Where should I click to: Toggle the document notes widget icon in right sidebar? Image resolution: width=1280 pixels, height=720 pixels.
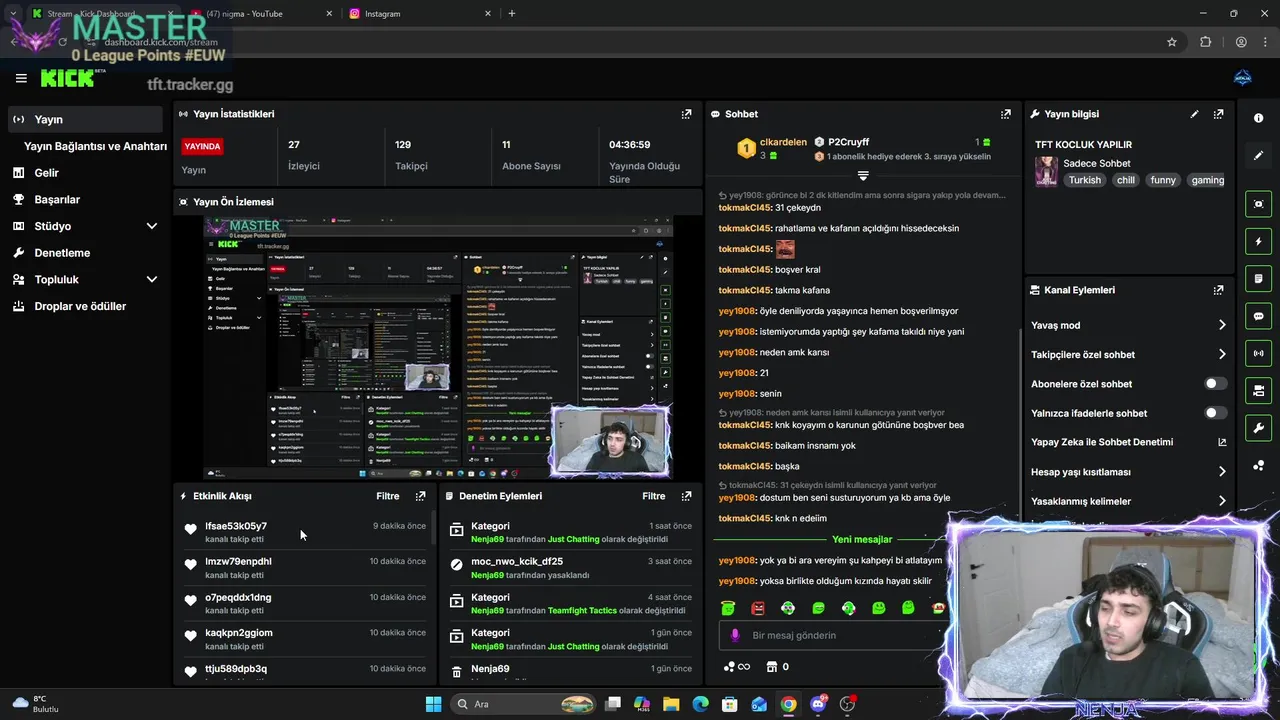[x=1258, y=278]
